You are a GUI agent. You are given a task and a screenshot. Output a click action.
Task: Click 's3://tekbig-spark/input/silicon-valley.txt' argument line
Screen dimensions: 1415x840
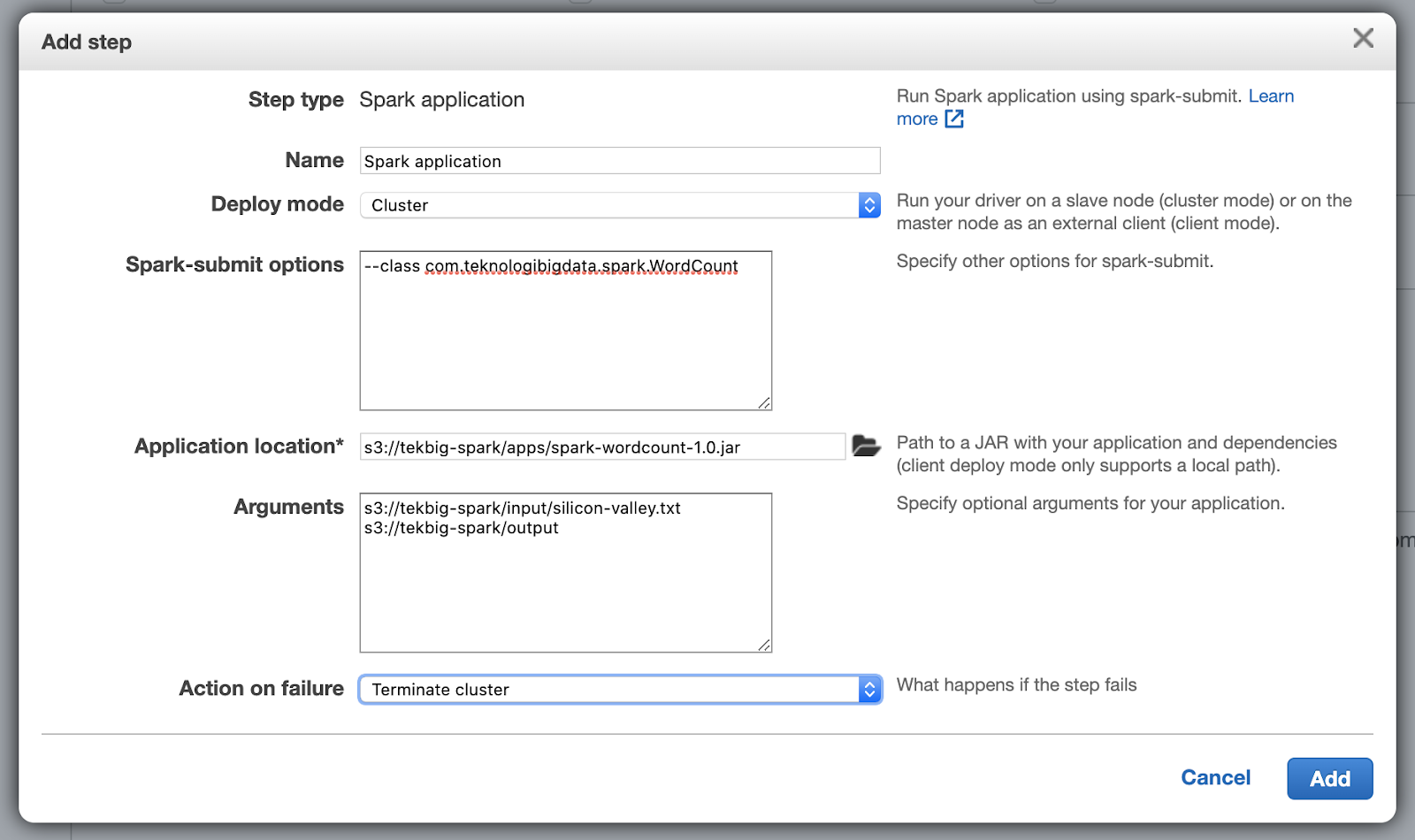tap(523, 508)
